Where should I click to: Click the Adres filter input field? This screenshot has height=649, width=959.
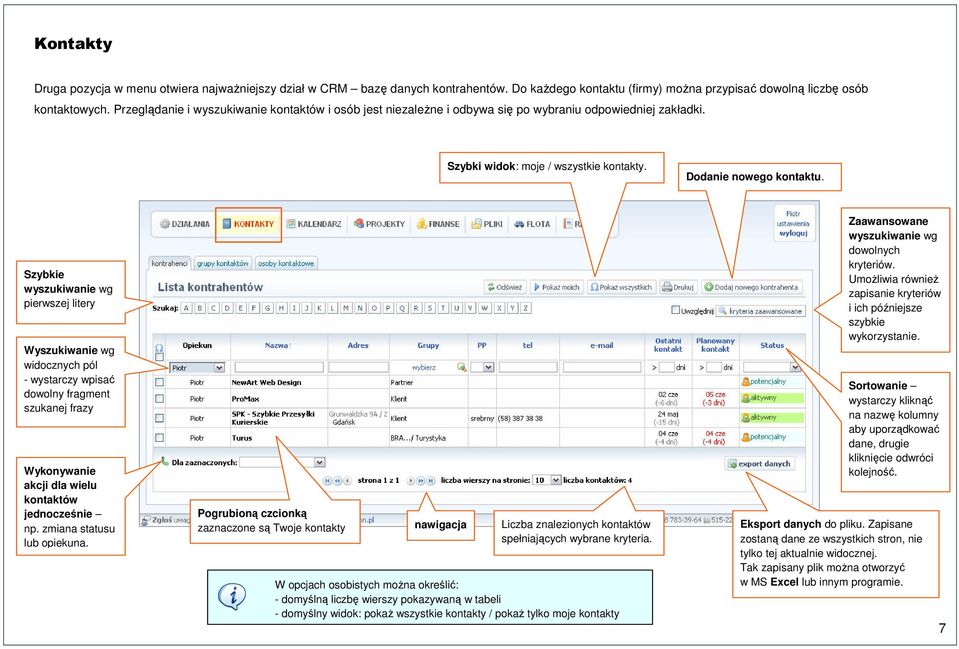click(x=358, y=368)
